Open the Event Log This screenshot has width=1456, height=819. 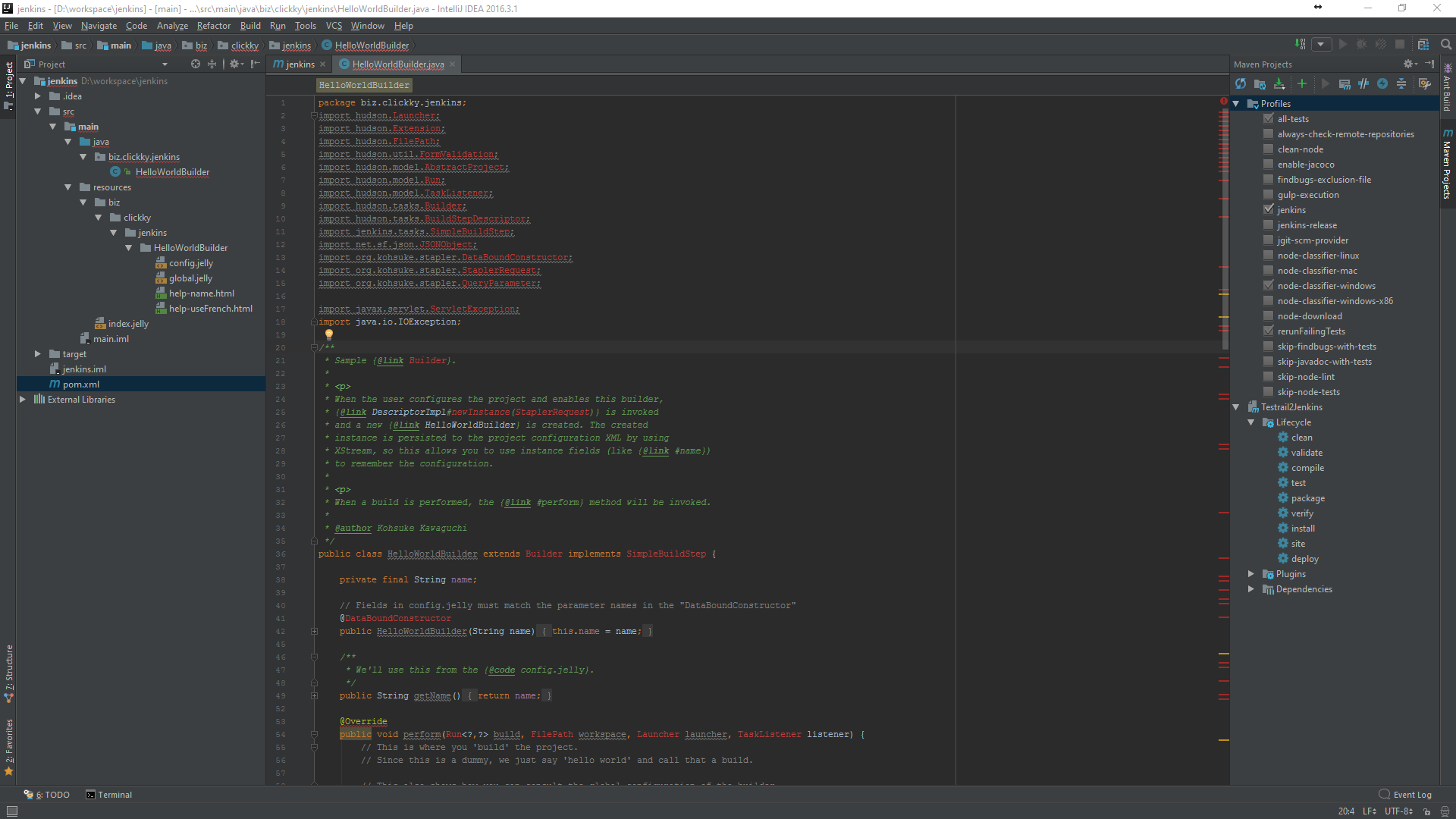(1405, 795)
